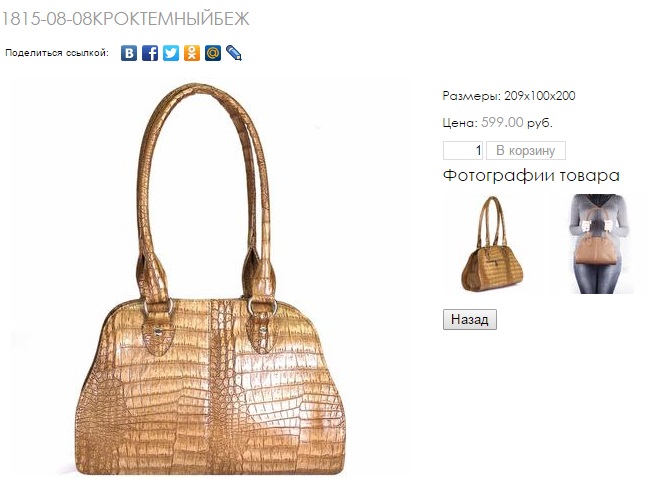This screenshot has height=491, width=660.
Task: Post via the LiveJournal pencil icon
Action: pyautogui.click(x=234, y=53)
